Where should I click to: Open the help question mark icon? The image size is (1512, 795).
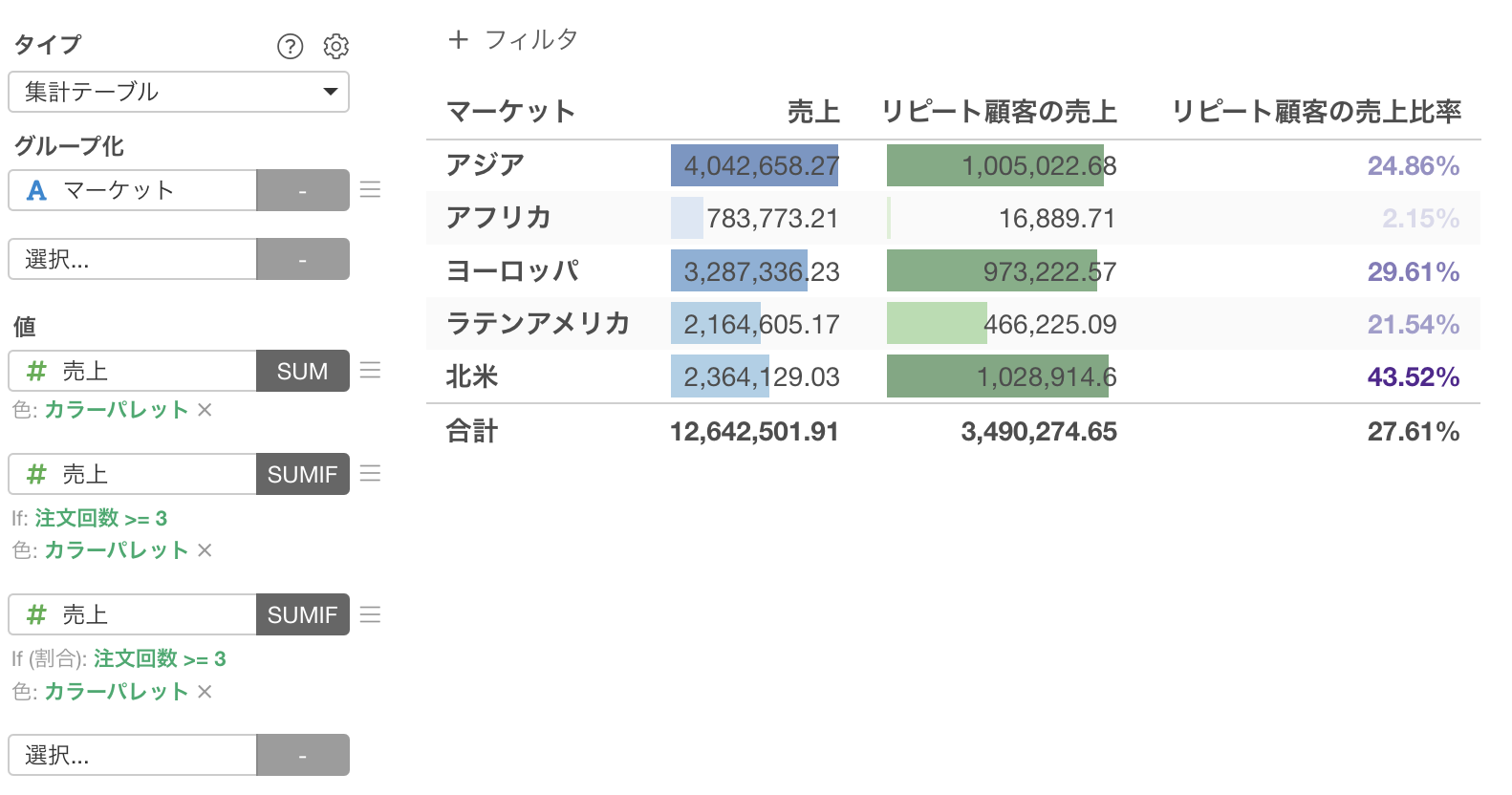[290, 46]
